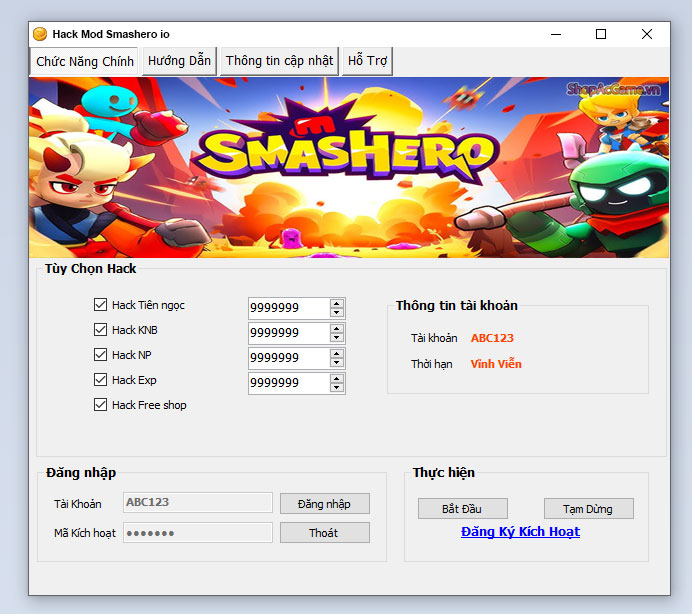693x616 pixels.
Task: Click the Tài Khoản input field
Action: point(198,503)
